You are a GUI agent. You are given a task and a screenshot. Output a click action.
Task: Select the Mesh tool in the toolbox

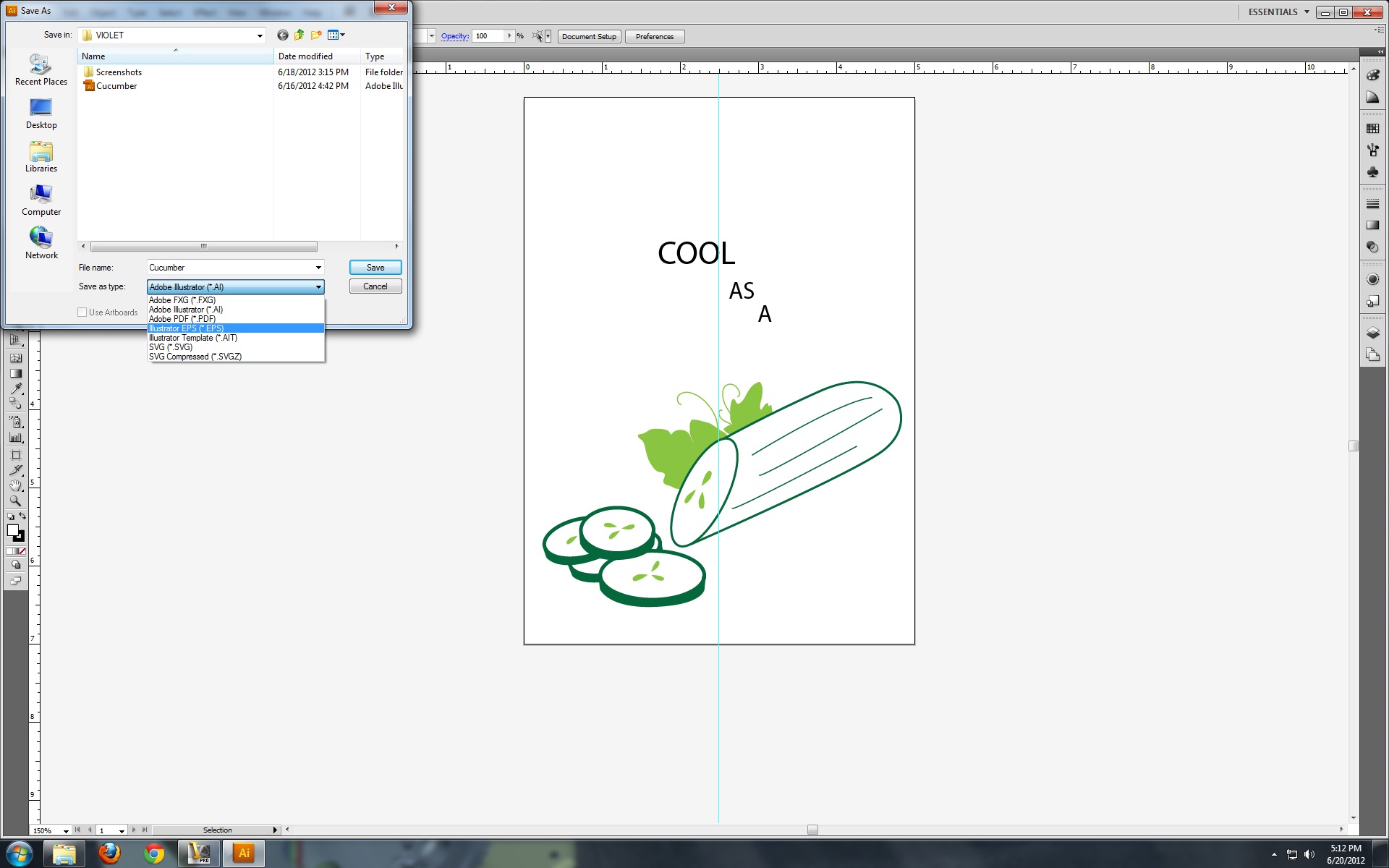16,358
